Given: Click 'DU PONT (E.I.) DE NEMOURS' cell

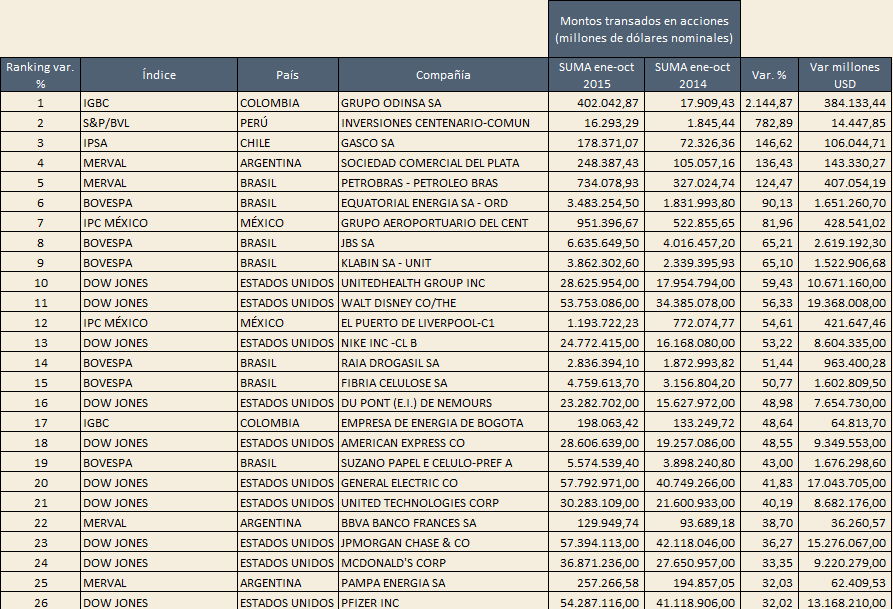Looking at the screenshot, I should [x=443, y=403].
